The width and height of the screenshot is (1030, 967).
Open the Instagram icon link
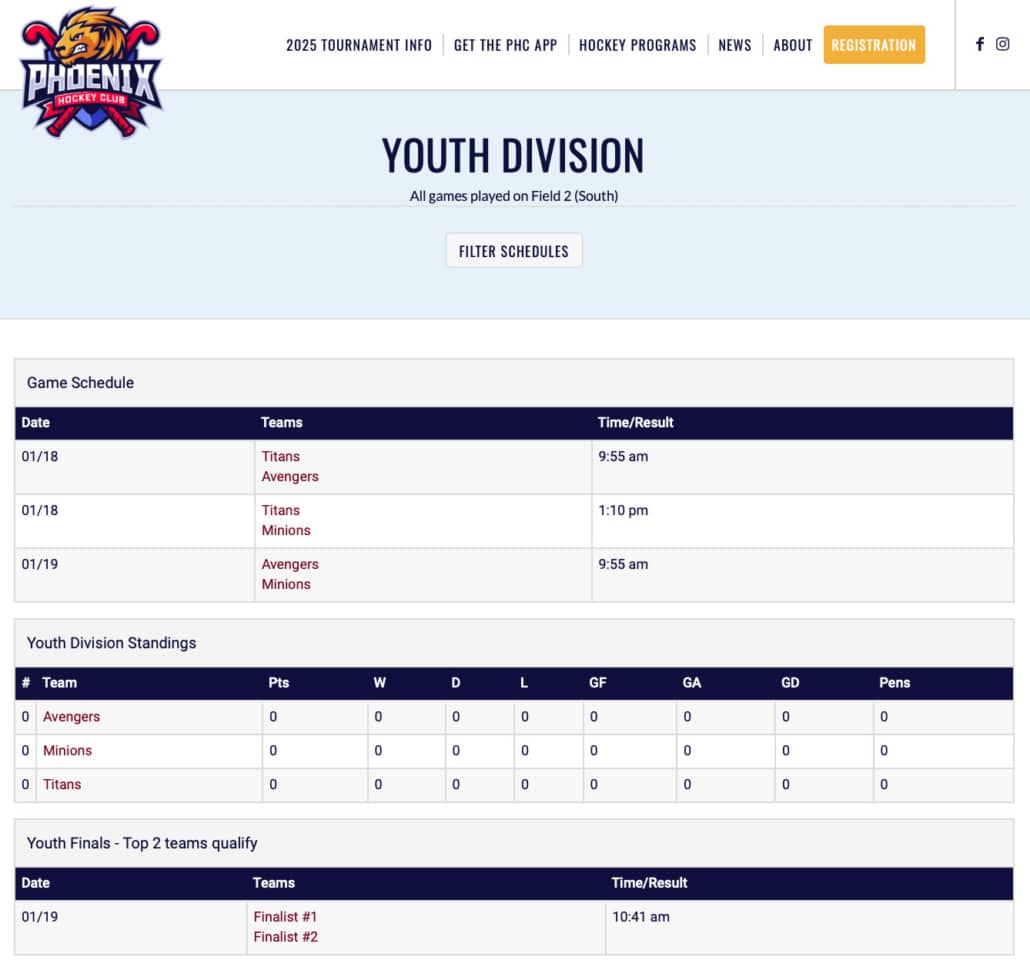(1002, 44)
